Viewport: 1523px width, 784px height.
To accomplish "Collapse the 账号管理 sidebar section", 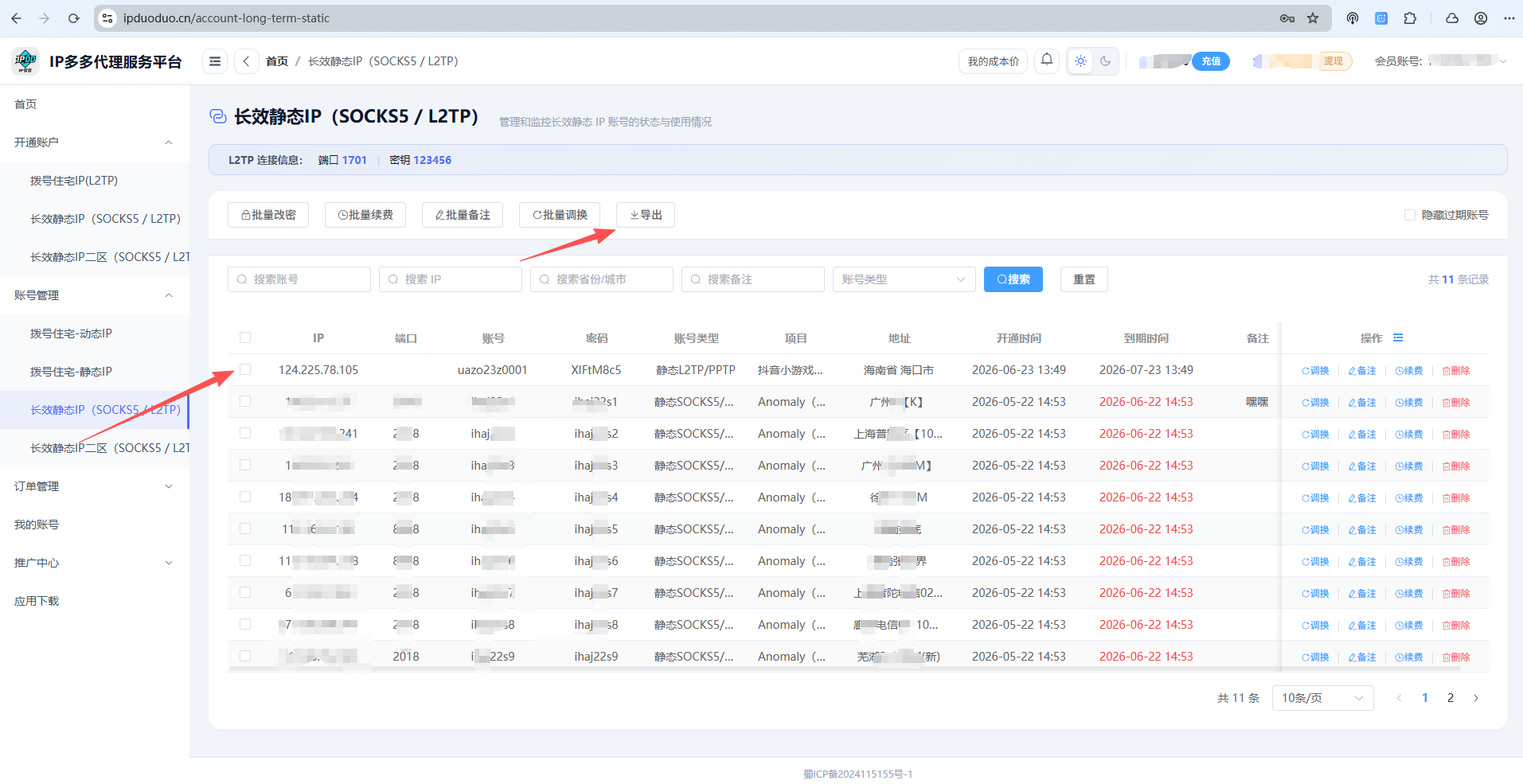I will tap(94, 295).
